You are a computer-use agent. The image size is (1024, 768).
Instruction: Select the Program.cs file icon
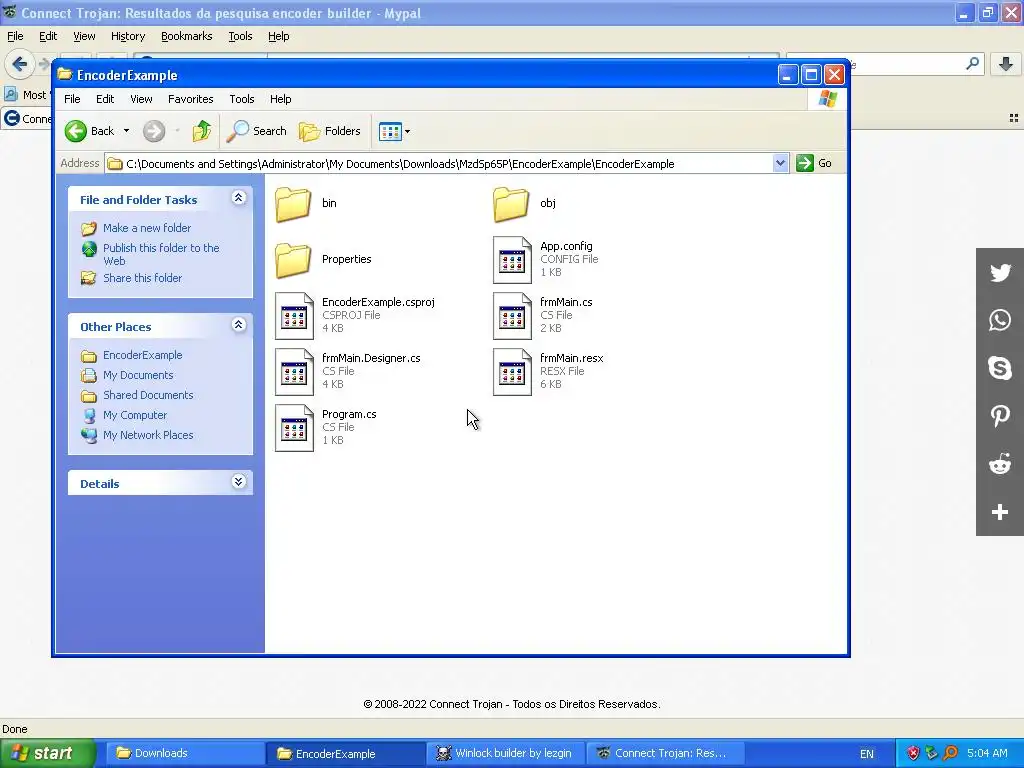[x=294, y=428]
